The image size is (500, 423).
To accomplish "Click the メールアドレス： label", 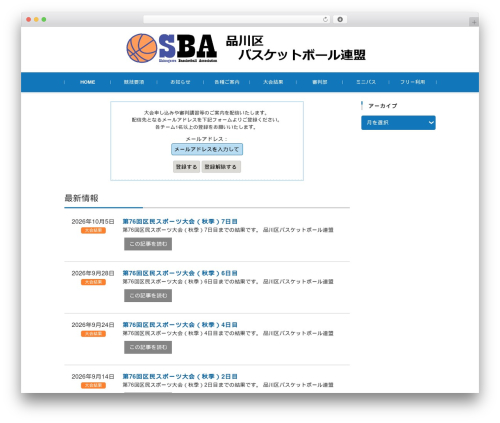I will coord(207,139).
